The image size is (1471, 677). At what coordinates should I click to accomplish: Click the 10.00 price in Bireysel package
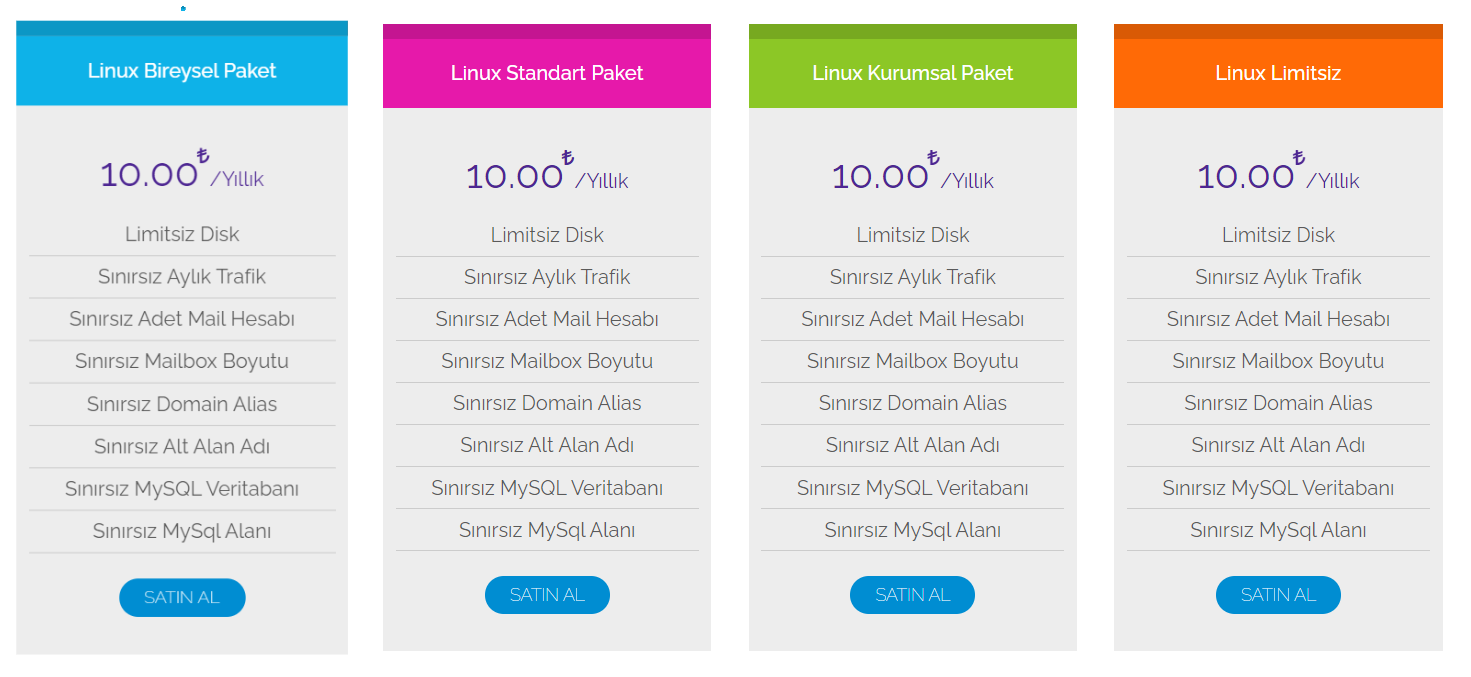point(149,174)
